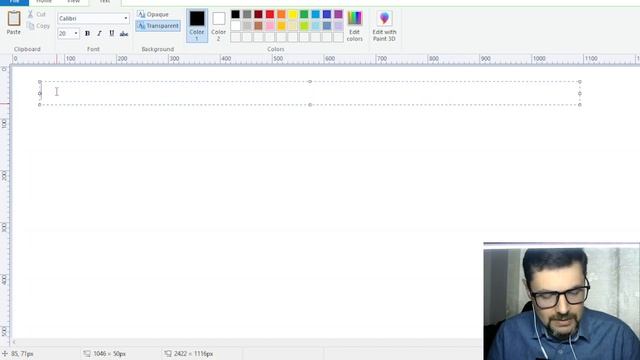Click the cursor position readout in status bar
This screenshot has height=360, width=640.
18,354
